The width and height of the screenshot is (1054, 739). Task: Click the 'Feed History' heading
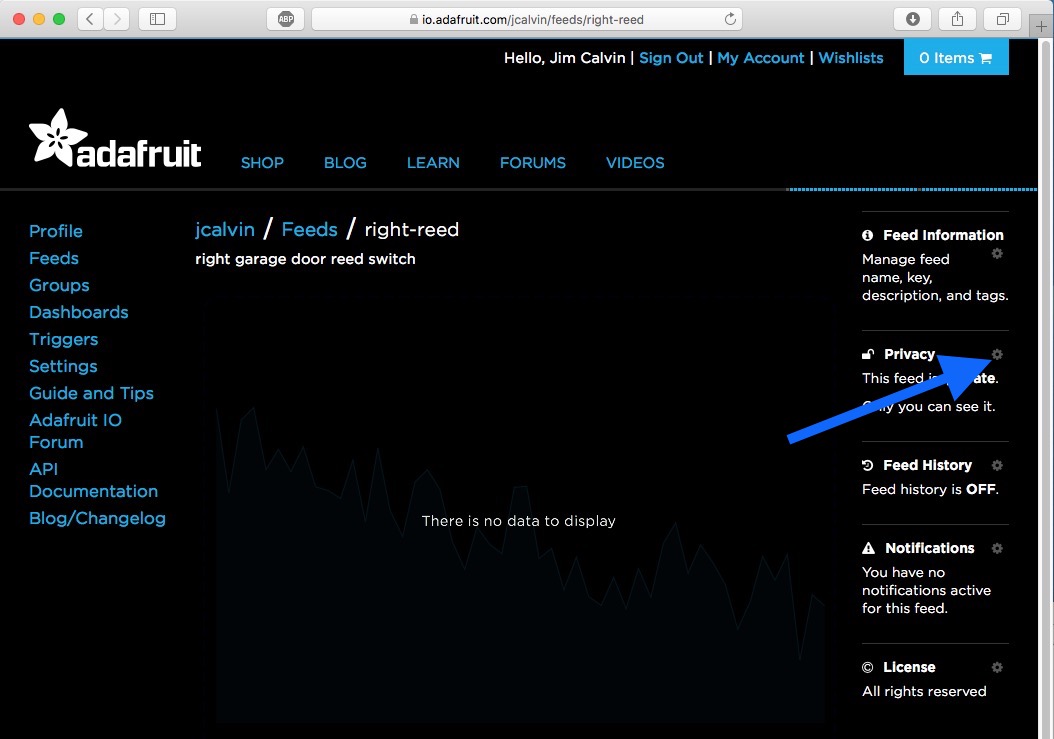927,465
